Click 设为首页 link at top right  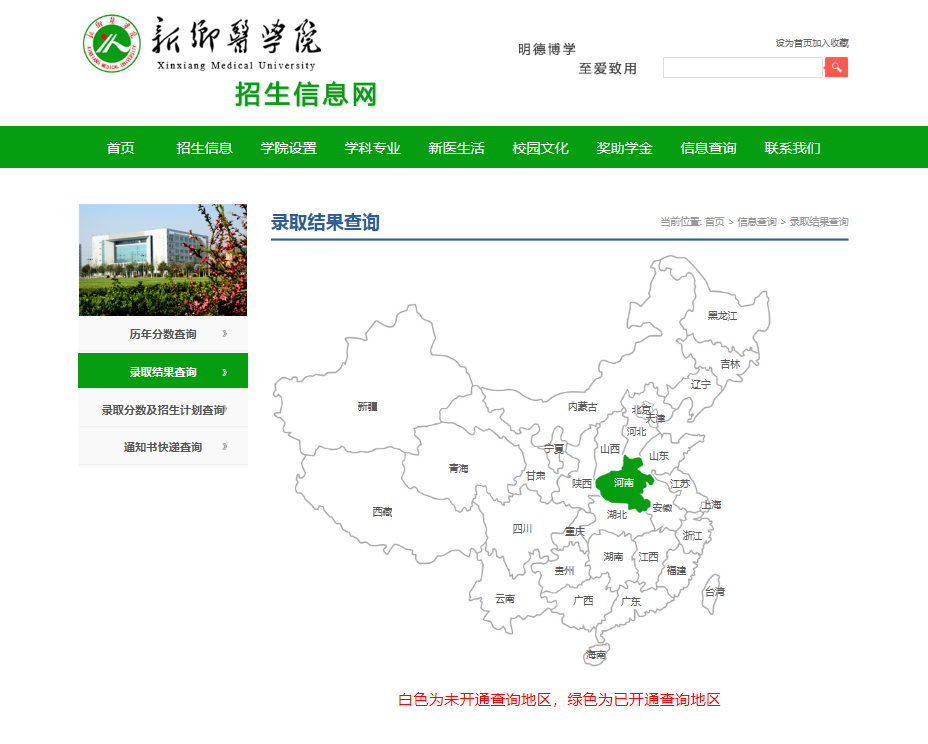[793, 43]
